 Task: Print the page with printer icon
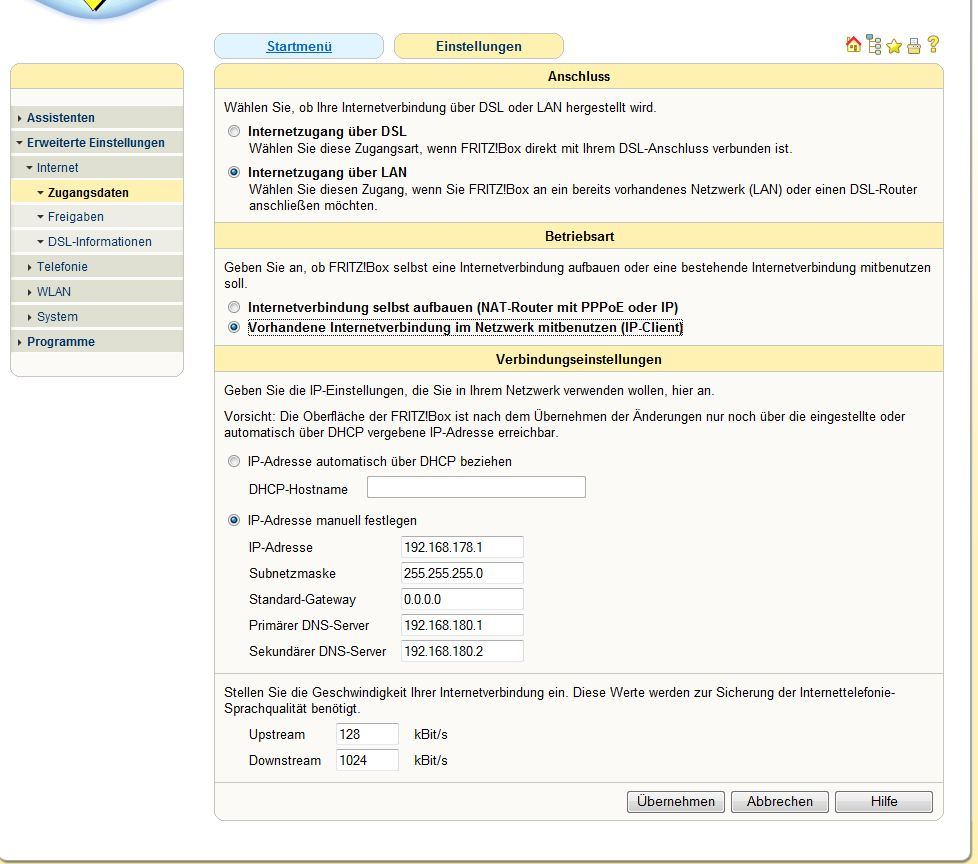tap(914, 46)
